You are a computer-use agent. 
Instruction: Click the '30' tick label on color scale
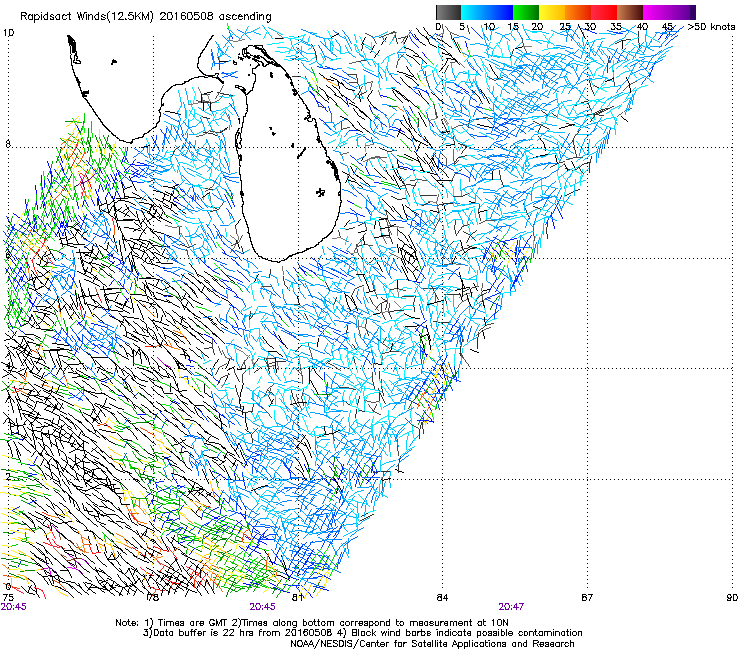pyautogui.click(x=590, y=27)
